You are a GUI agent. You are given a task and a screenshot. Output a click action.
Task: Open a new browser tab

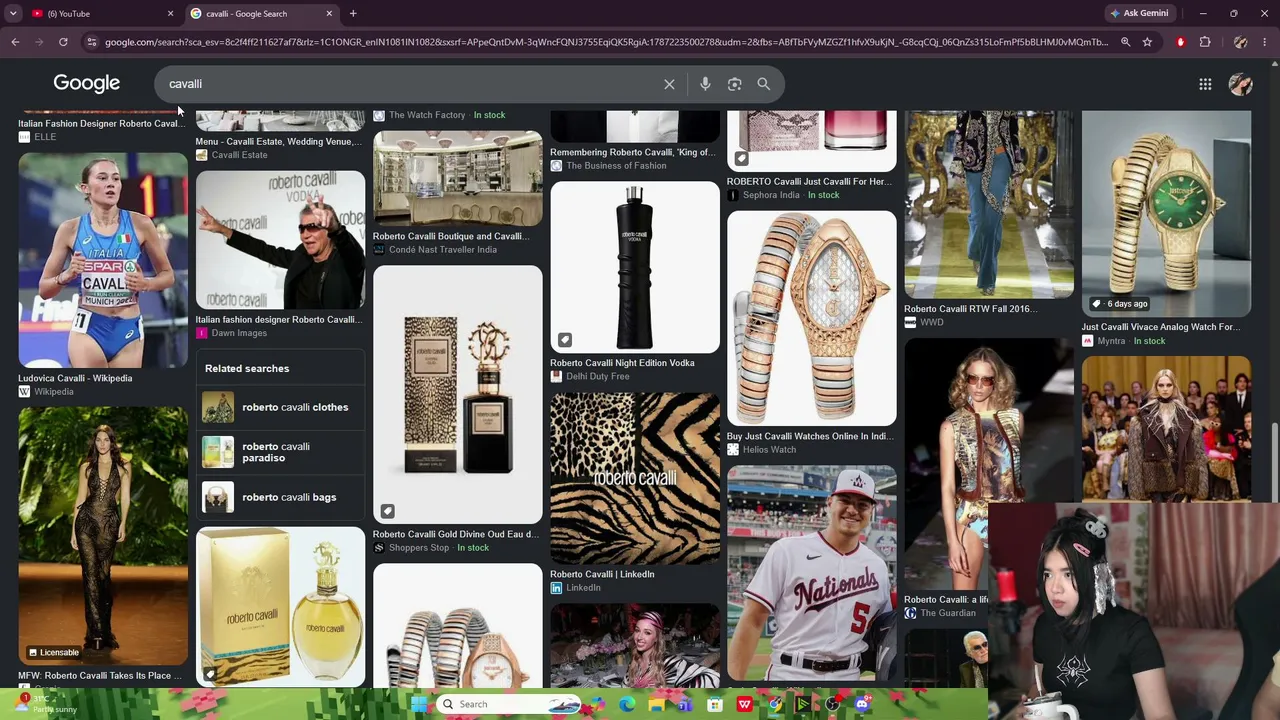(x=353, y=13)
